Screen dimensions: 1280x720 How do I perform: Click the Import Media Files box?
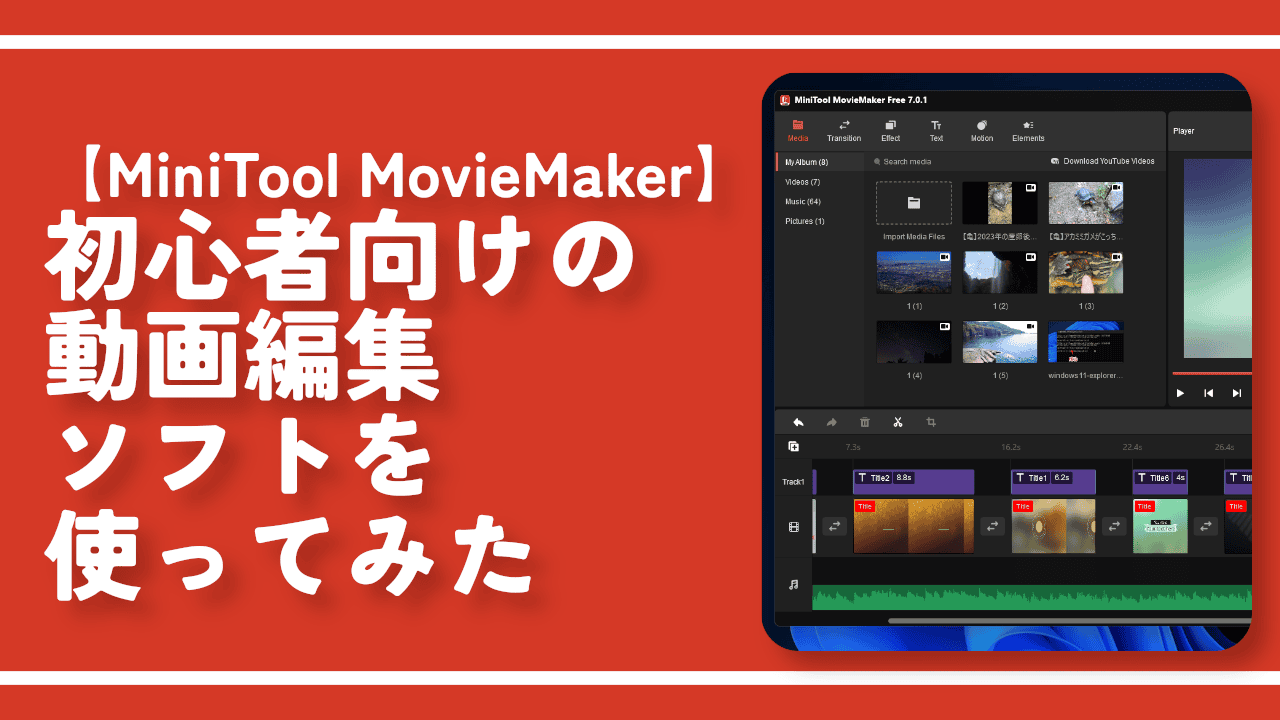pos(913,203)
